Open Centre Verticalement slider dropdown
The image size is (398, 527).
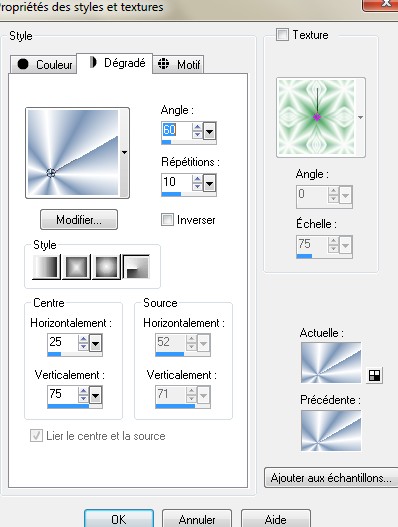pyautogui.click(x=95, y=396)
